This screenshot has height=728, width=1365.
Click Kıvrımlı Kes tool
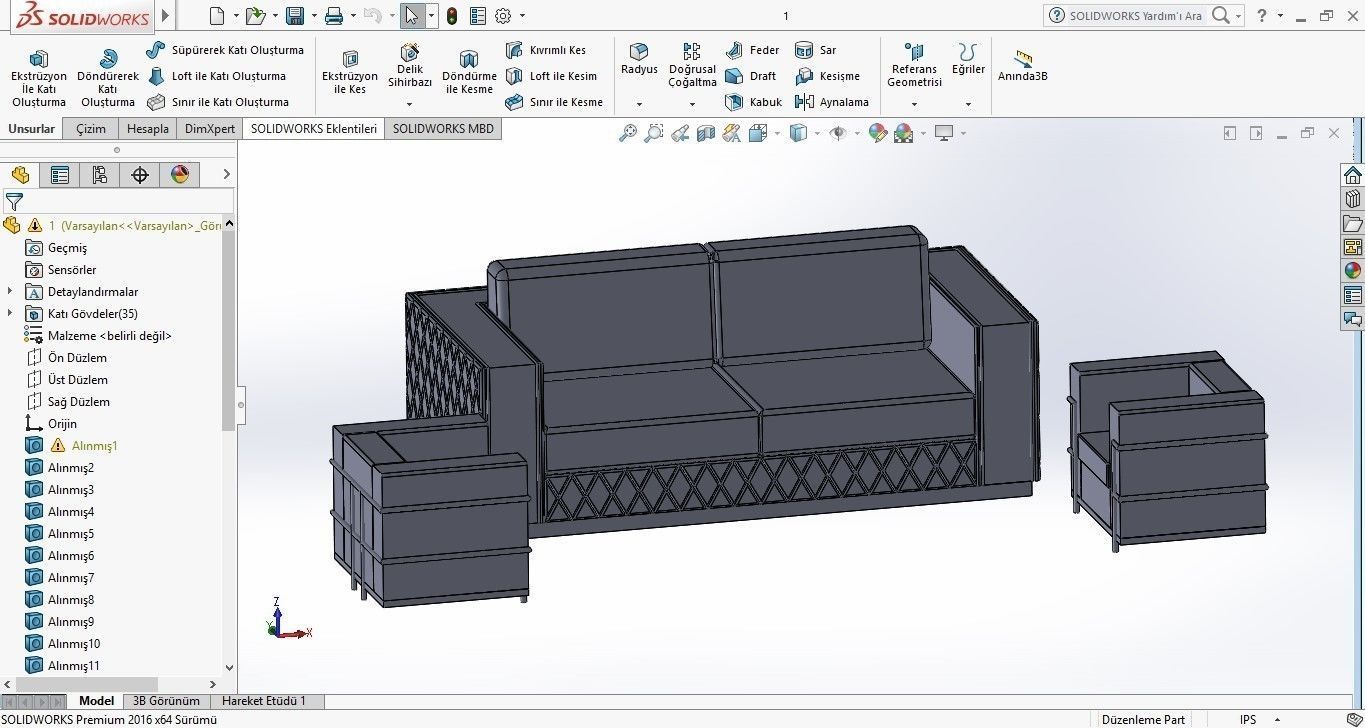point(546,50)
